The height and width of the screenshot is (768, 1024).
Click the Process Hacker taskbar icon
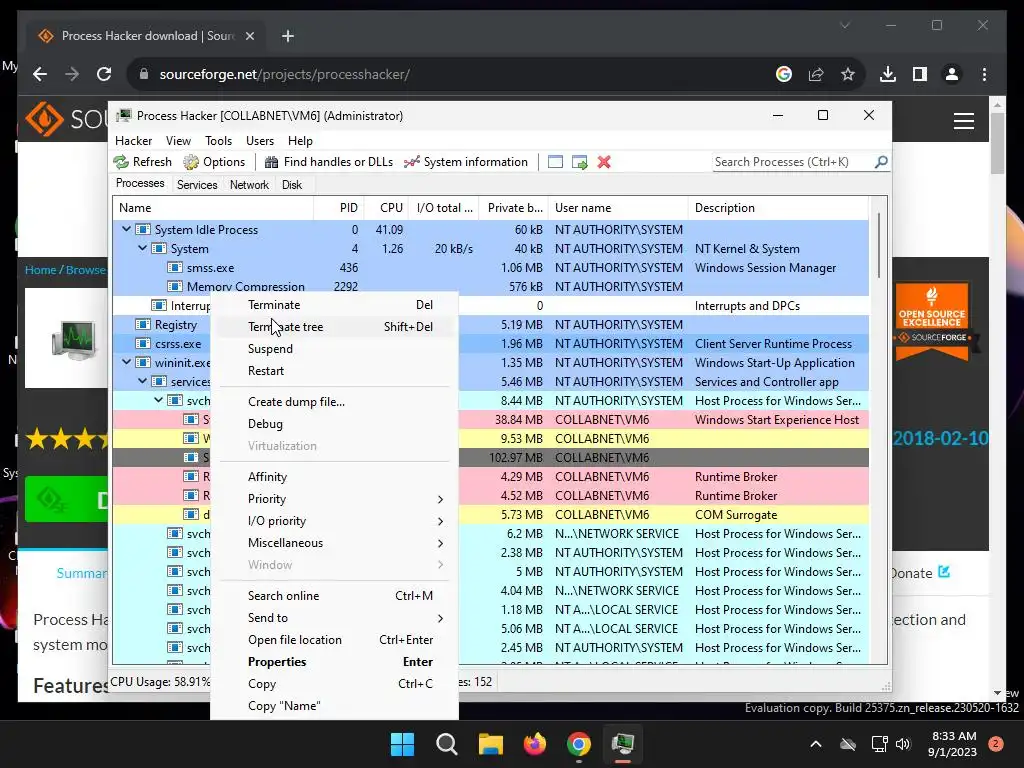tap(622, 744)
